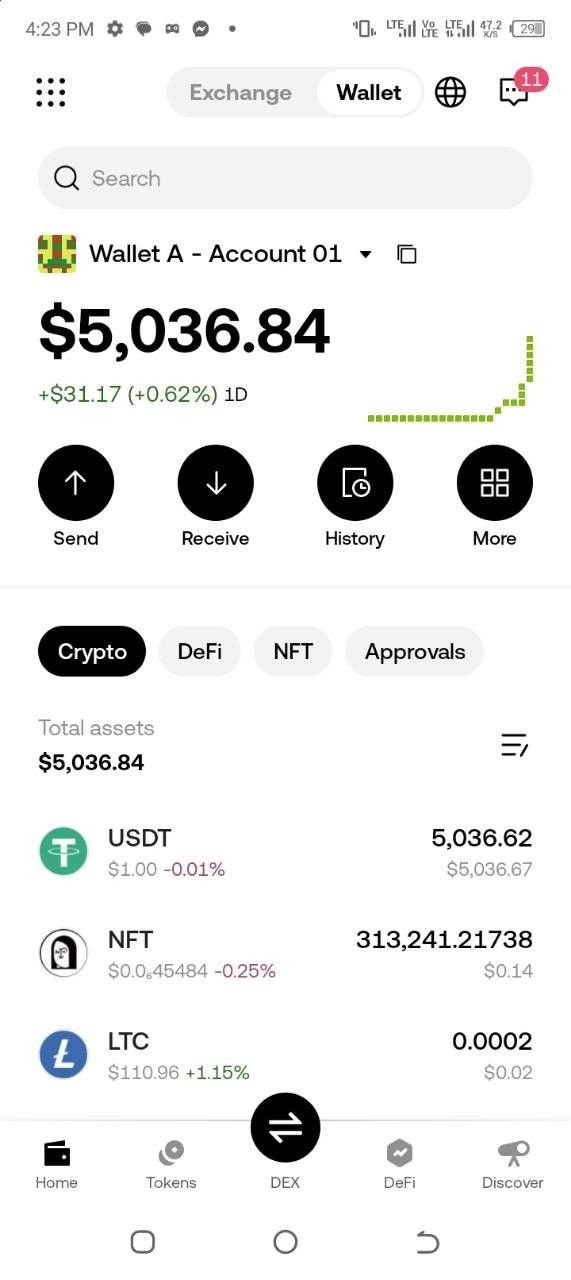Tap the Receive down-arrow button
Viewport: 571px width, 1280px height.
(x=216, y=483)
